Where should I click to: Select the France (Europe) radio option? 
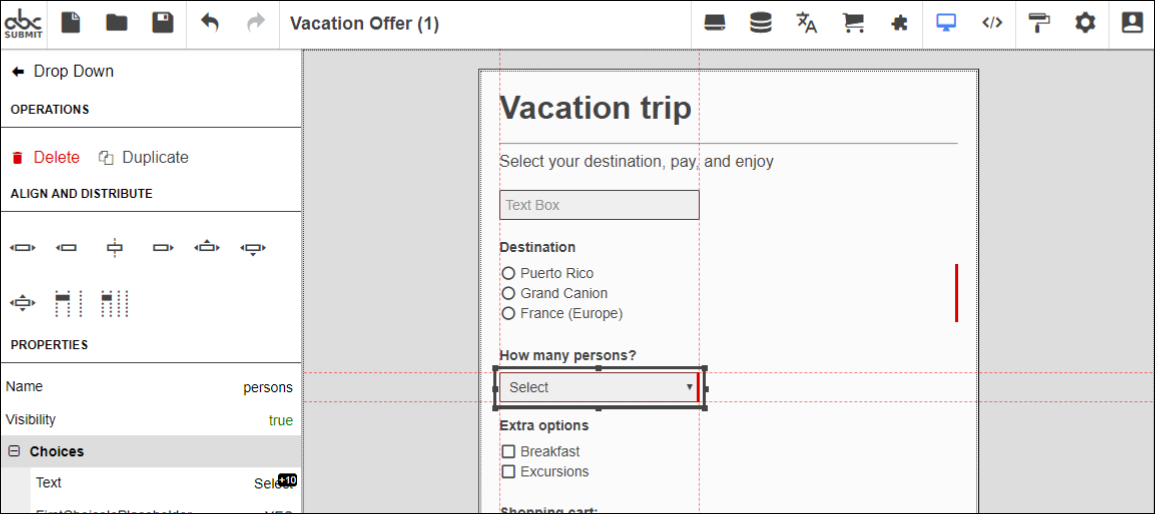click(508, 314)
